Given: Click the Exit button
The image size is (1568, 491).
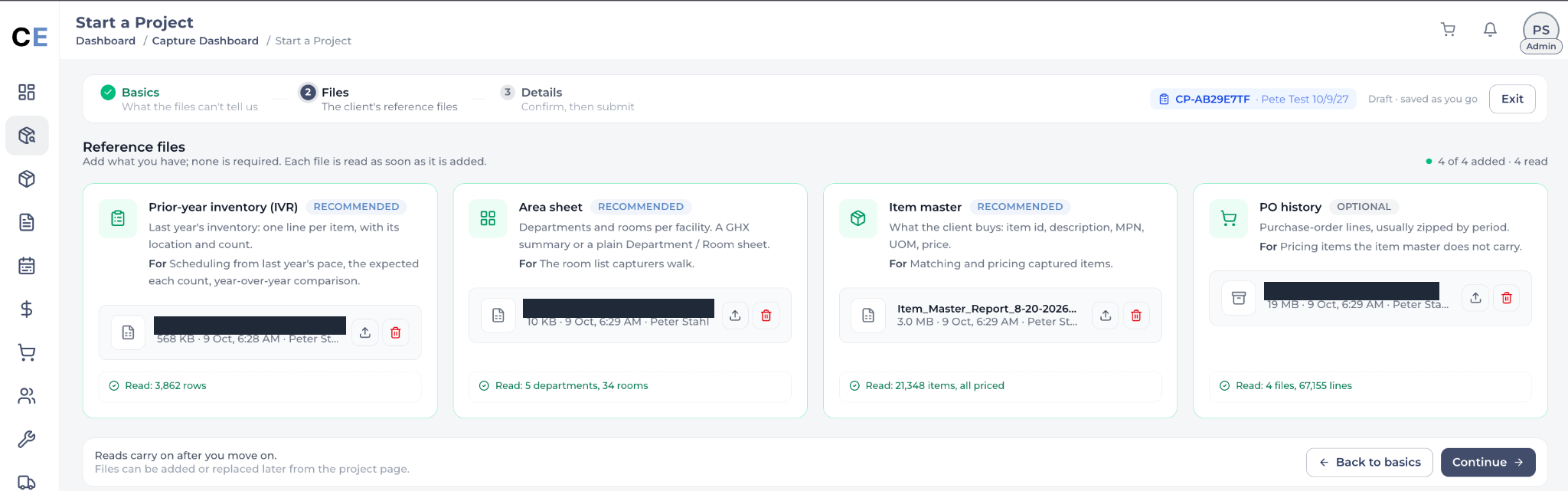Looking at the screenshot, I should point(1512,99).
